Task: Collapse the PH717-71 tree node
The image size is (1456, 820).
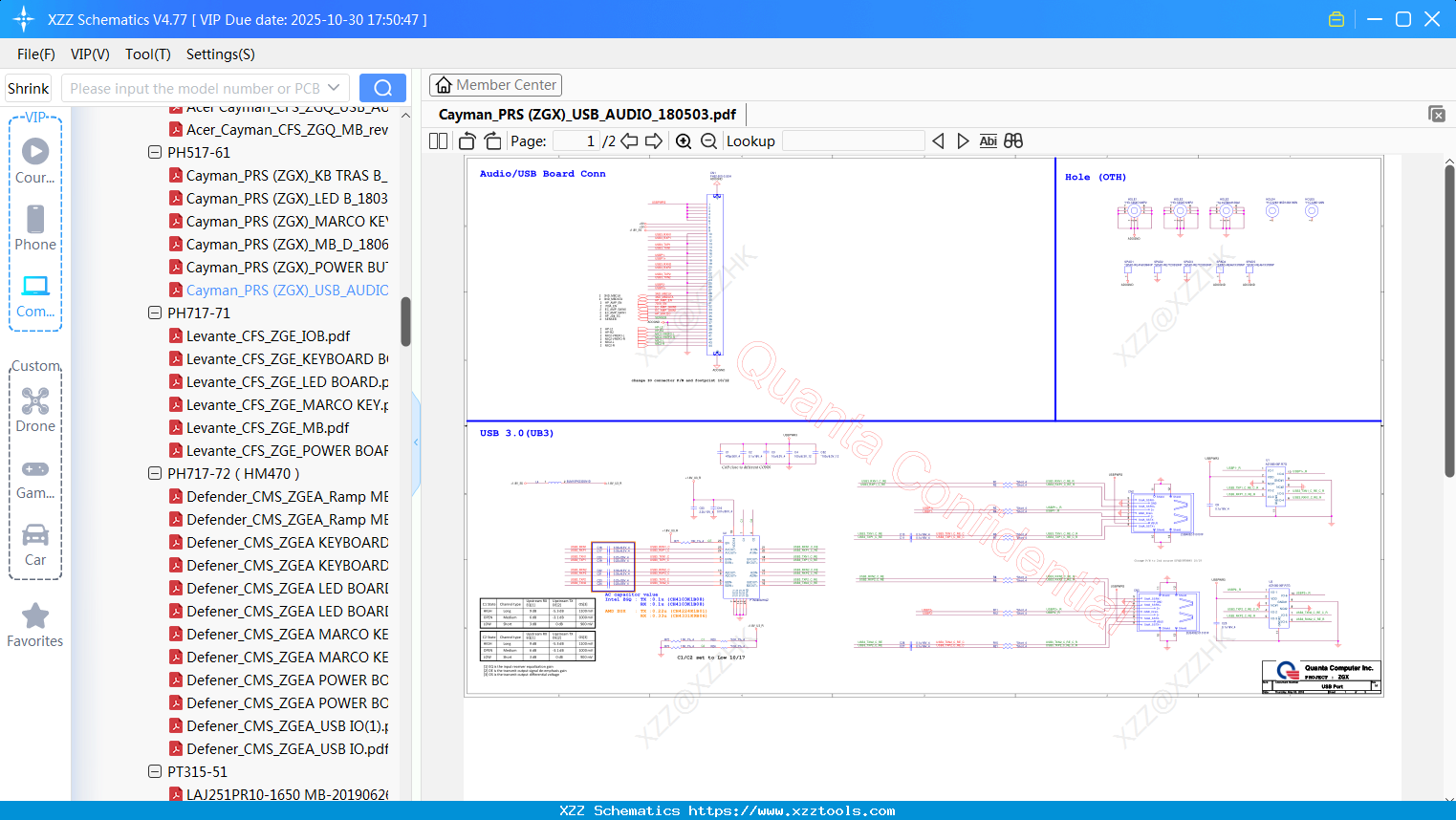Action: coord(155,313)
